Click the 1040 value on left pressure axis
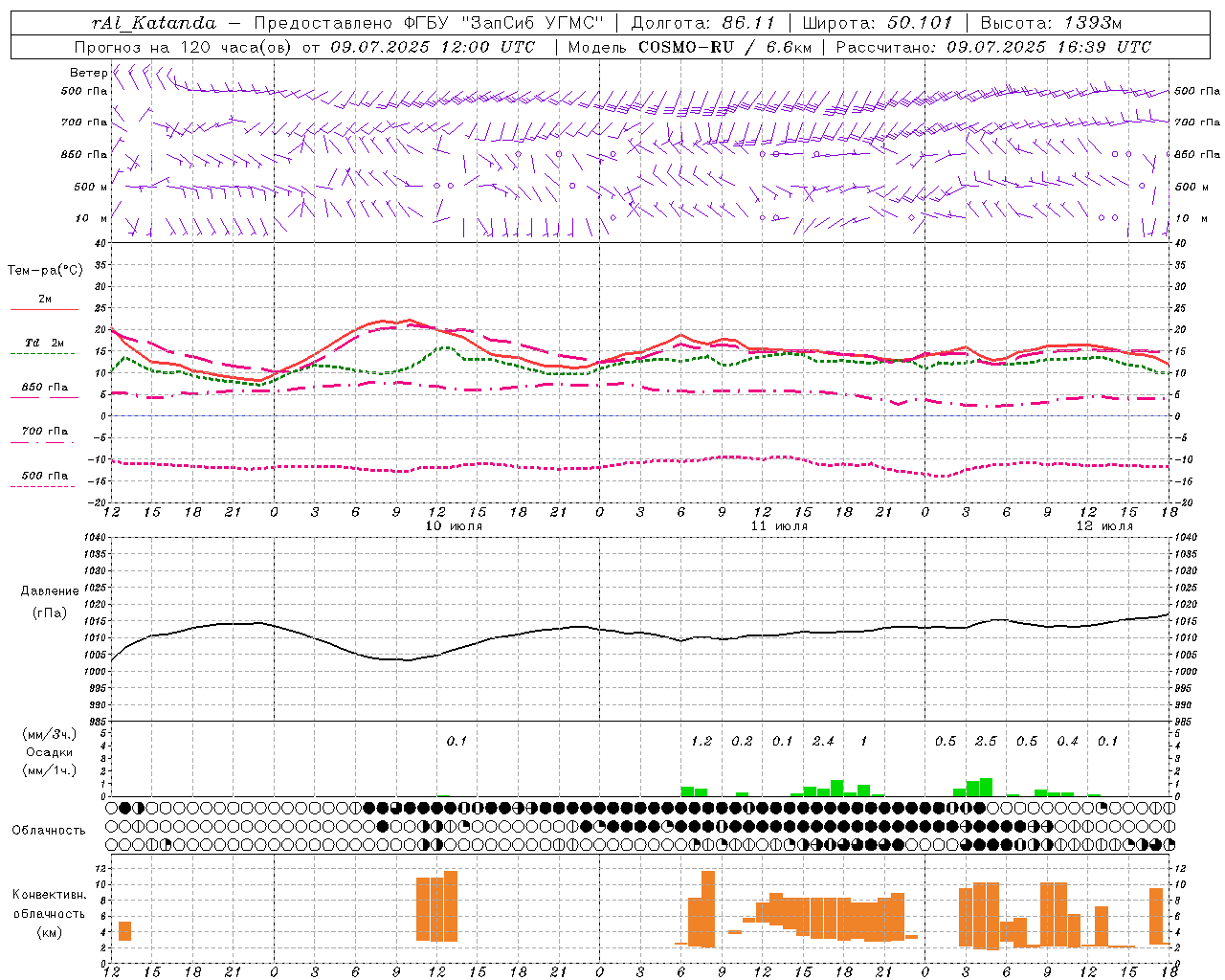Image resolution: width=1225 pixels, height=980 pixels. (94, 537)
